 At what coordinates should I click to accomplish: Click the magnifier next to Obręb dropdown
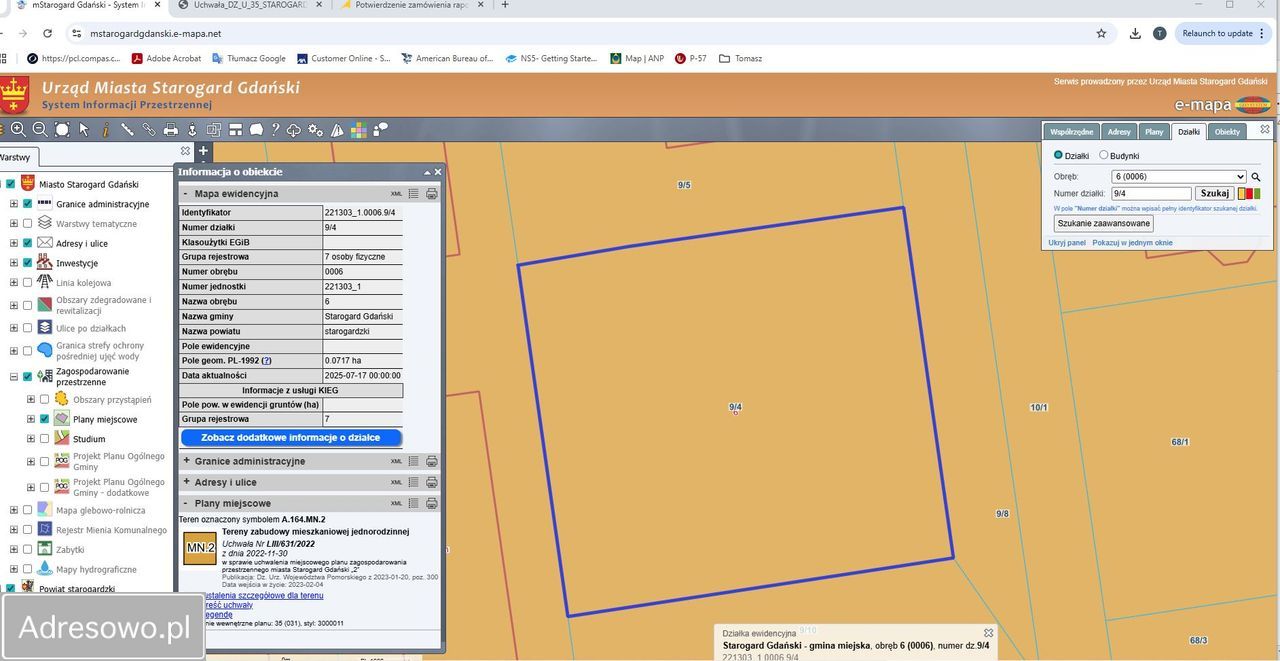coord(1256,177)
